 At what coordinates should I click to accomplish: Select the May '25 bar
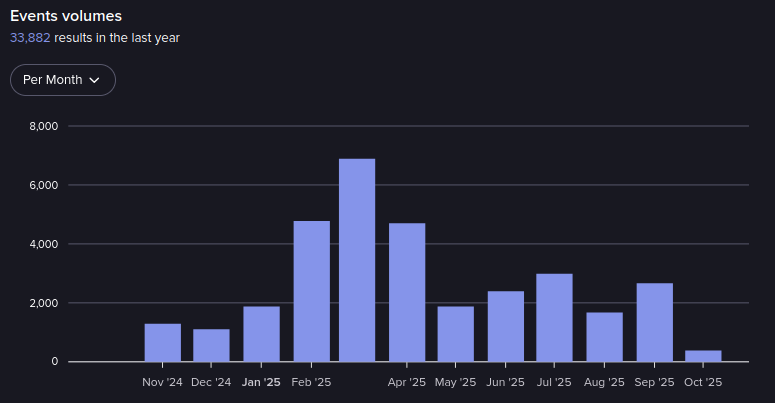[x=455, y=334]
